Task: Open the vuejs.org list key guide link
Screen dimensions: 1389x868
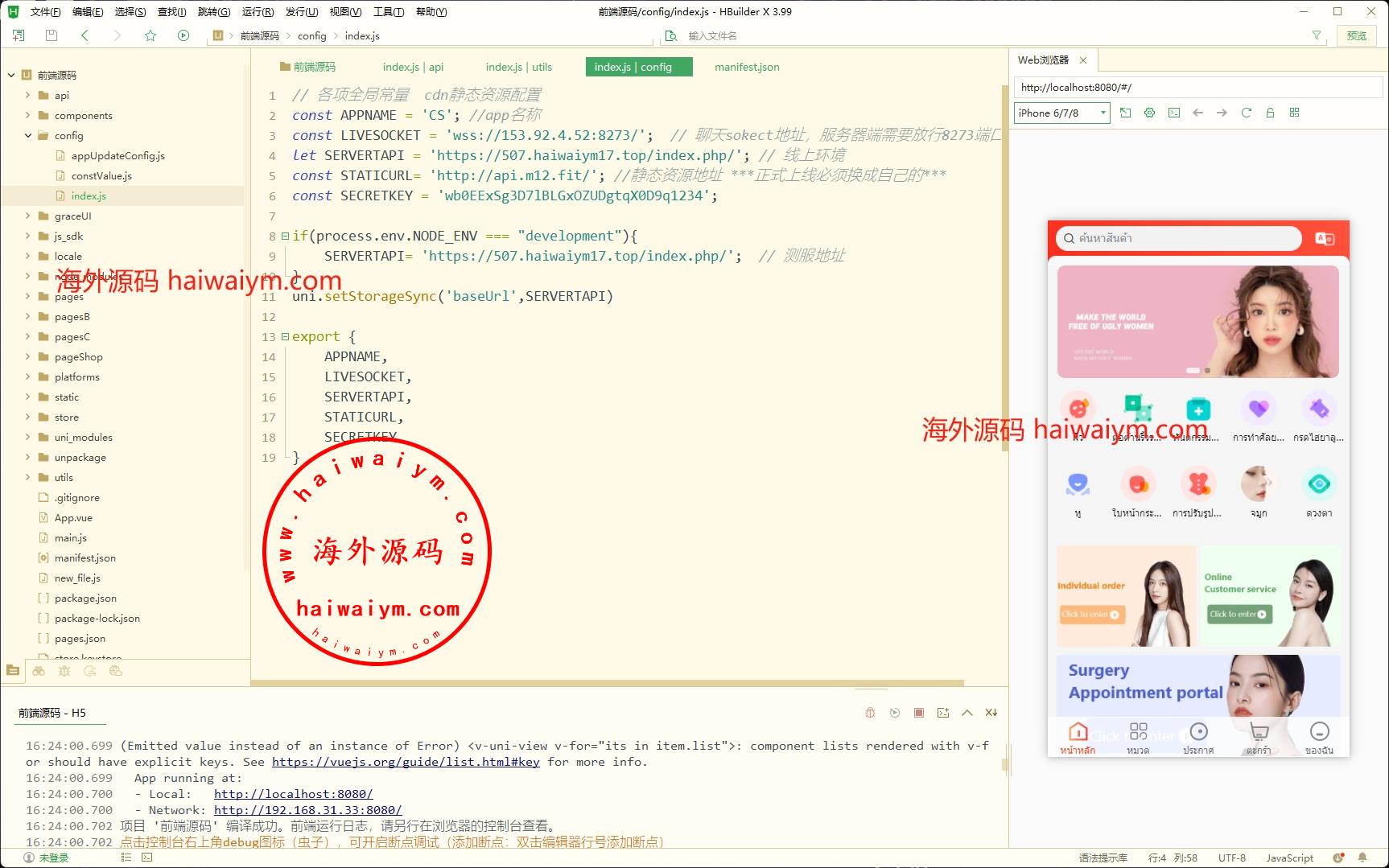Action: (406, 762)
